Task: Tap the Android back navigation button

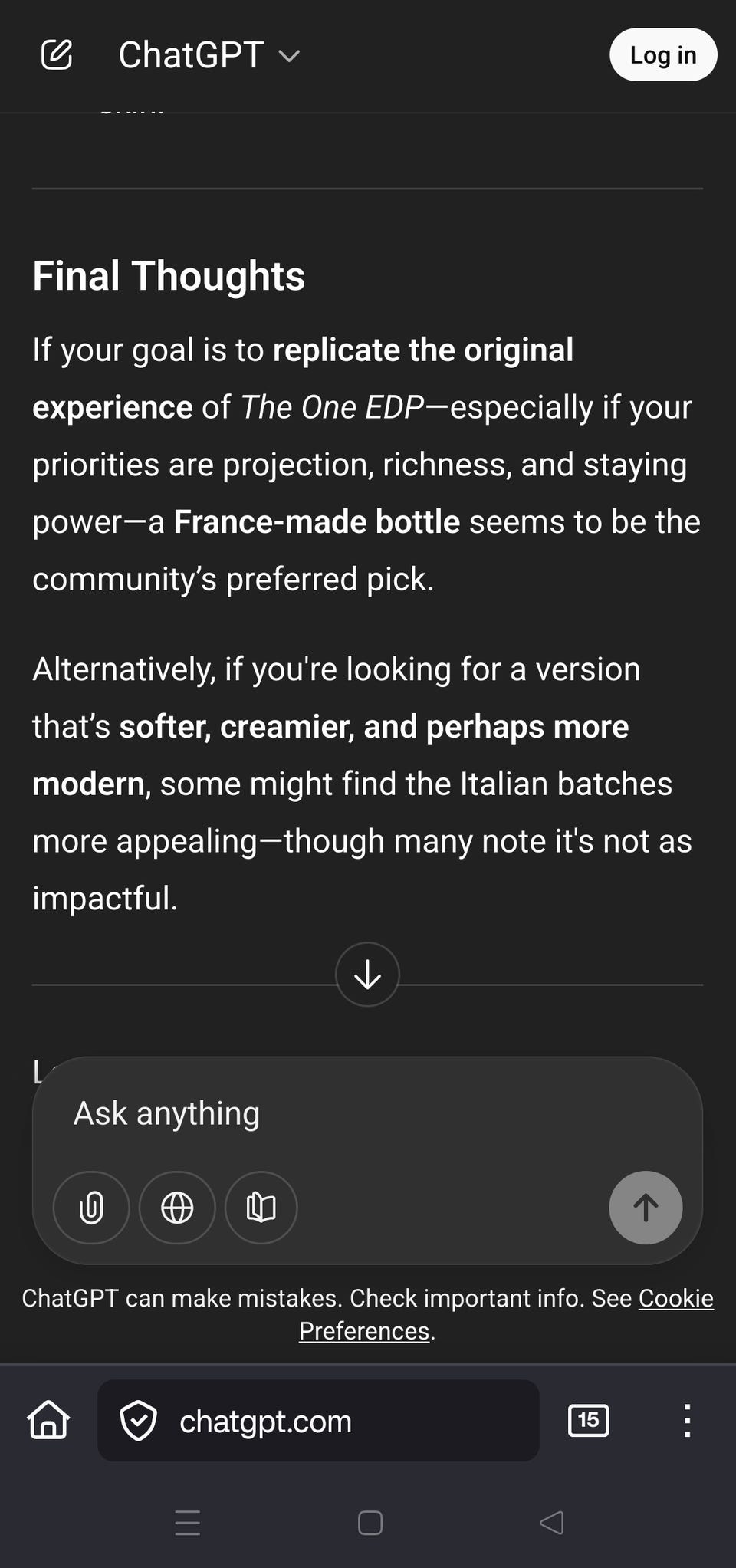Action: pos(552,1523)
